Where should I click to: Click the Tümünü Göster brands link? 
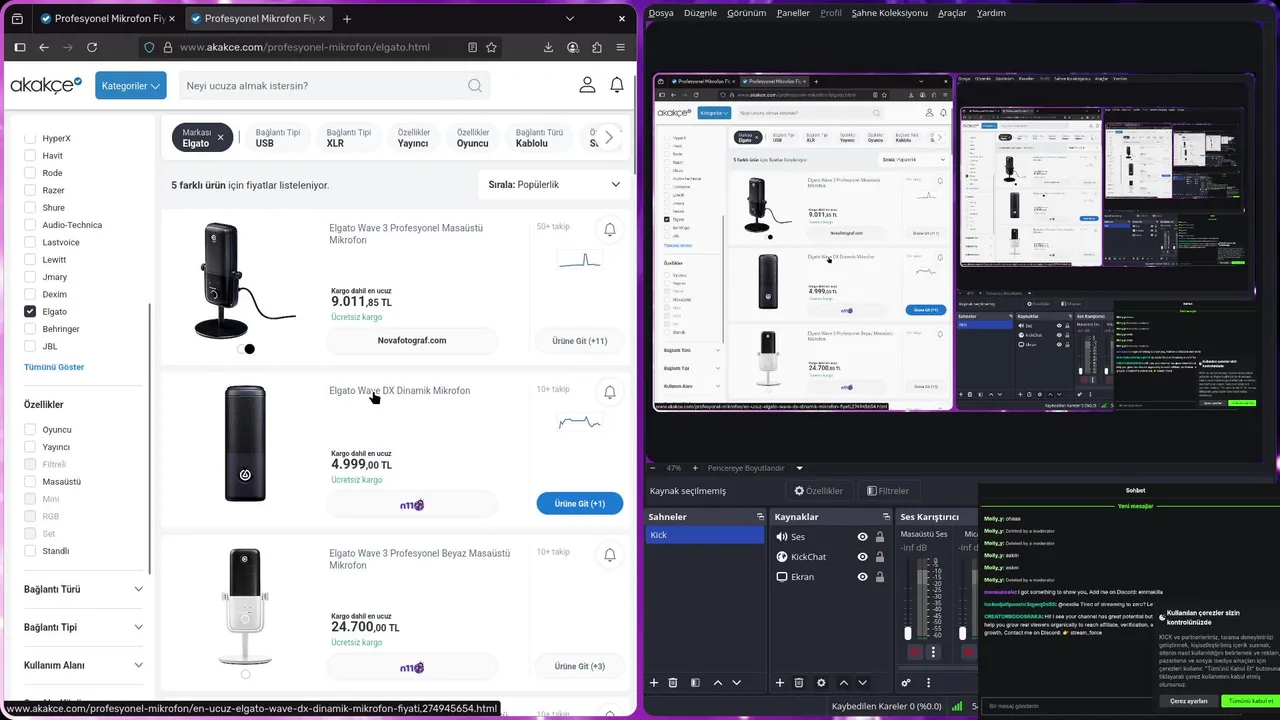(x=54, y=367)
